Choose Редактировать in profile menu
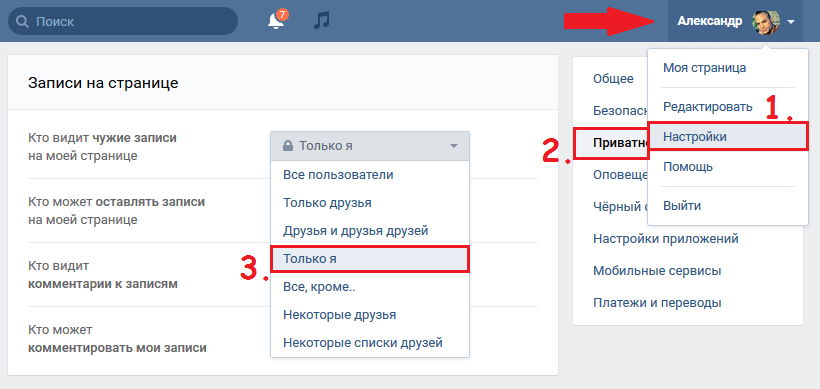Viewport: 820px width, 389px height. point(708,107)
